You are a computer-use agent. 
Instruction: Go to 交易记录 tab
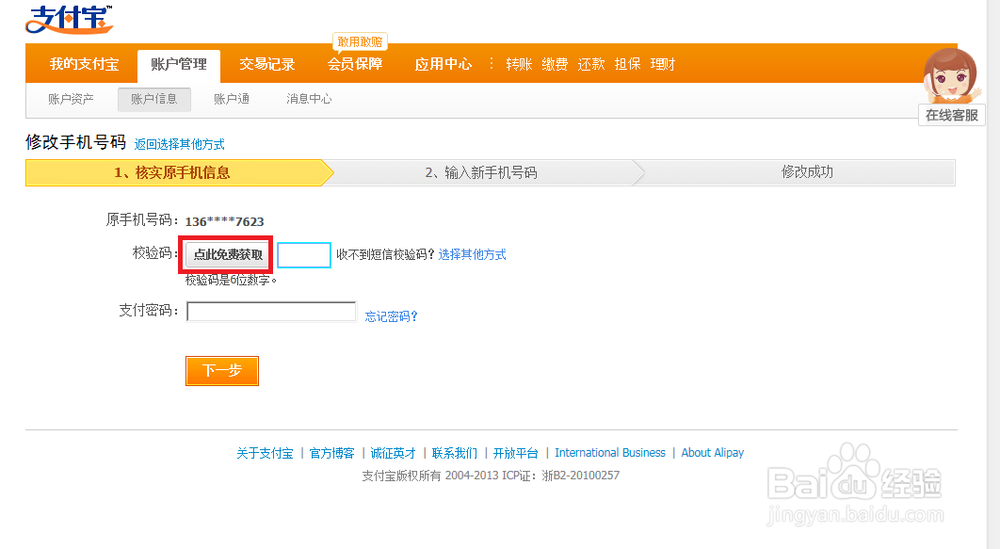(267, 64)
